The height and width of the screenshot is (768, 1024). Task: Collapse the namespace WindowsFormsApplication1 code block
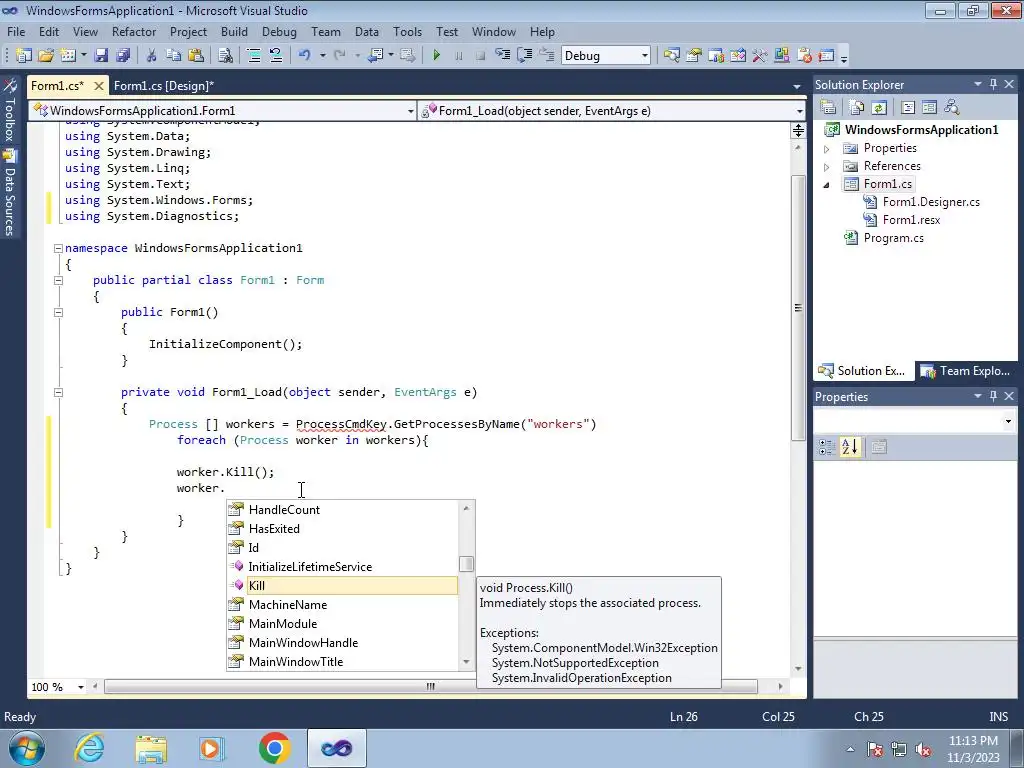(x=58, y=248)
